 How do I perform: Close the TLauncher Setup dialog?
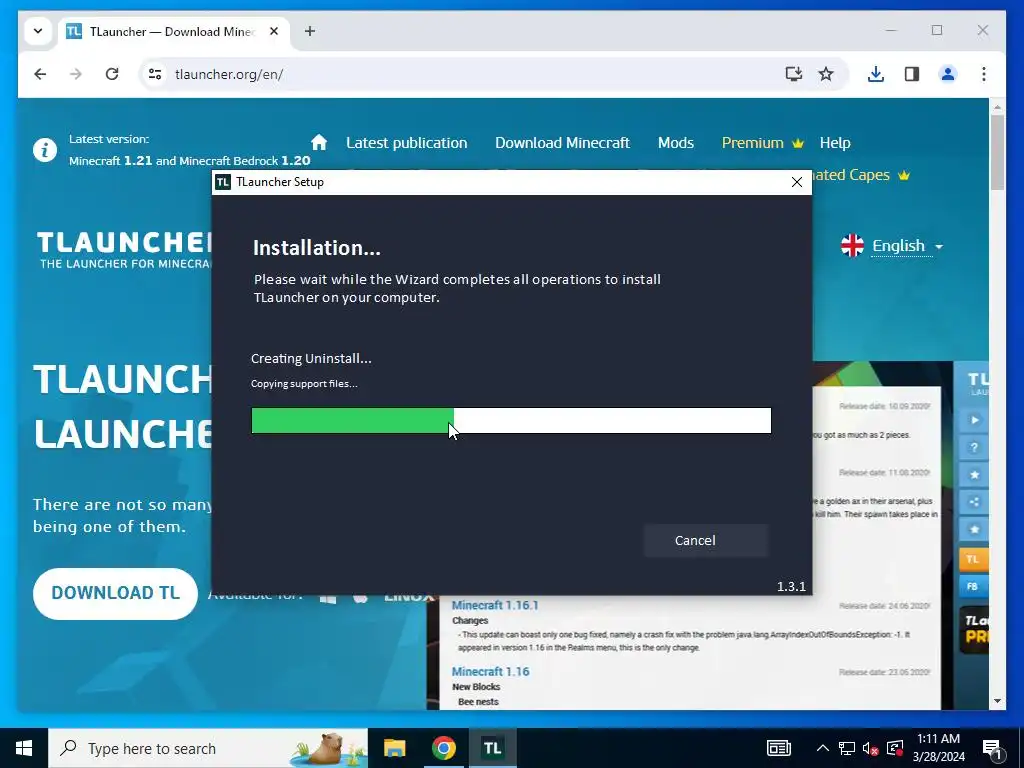click(x=797, y=182)
